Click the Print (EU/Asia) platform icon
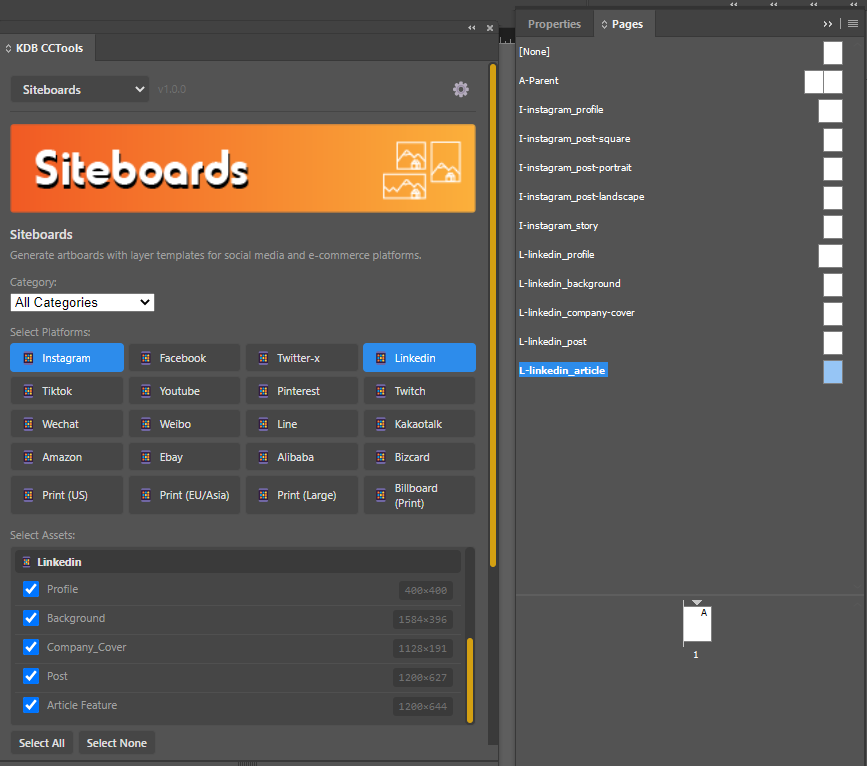 pos(146,495)
